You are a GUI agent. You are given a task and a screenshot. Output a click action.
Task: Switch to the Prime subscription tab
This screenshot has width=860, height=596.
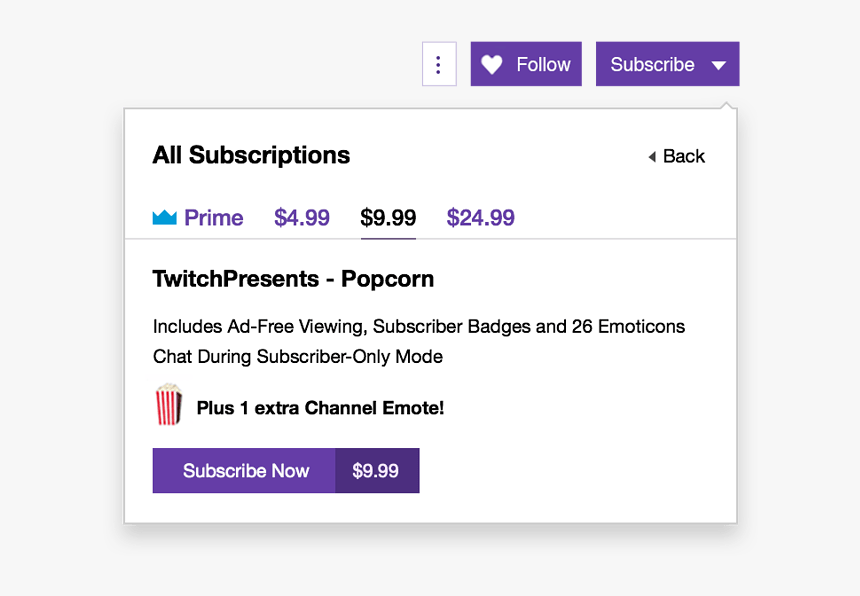[197, 217]
